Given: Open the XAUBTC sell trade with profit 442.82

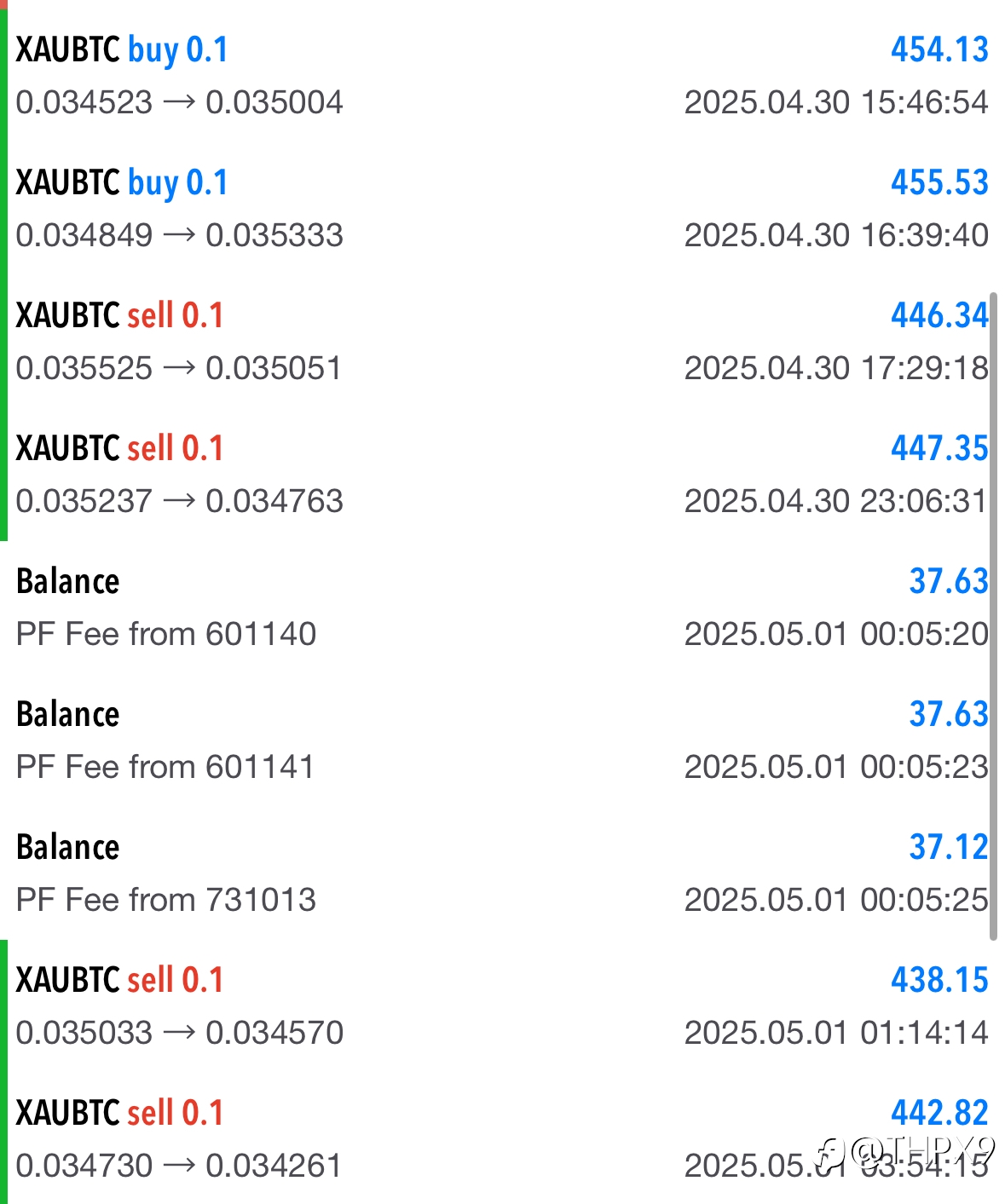Looking at the screenshot, I should (x=502, y=1139).
